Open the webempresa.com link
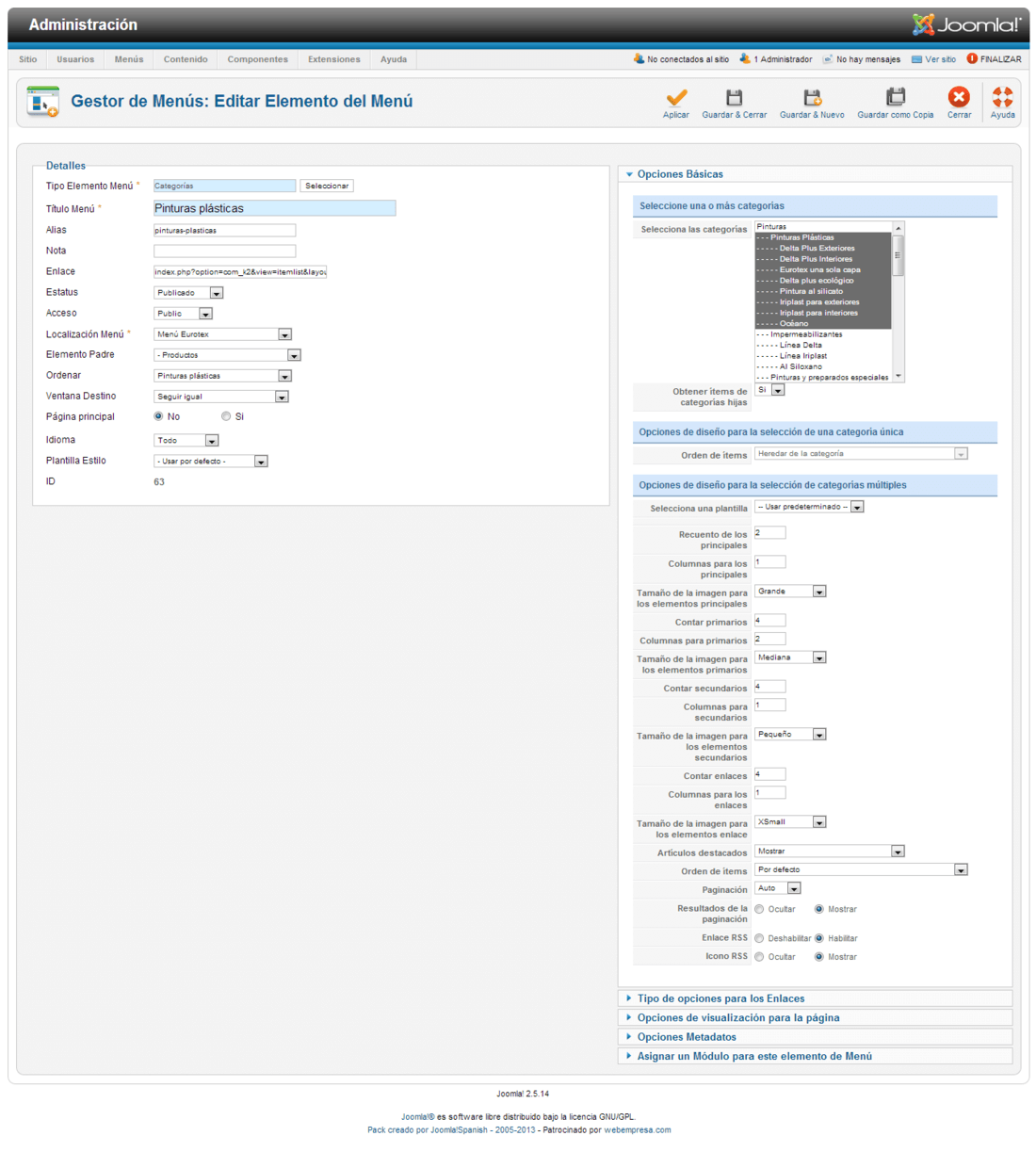The width and height of the screenshot is (1036, 1152). [638, 1129]
